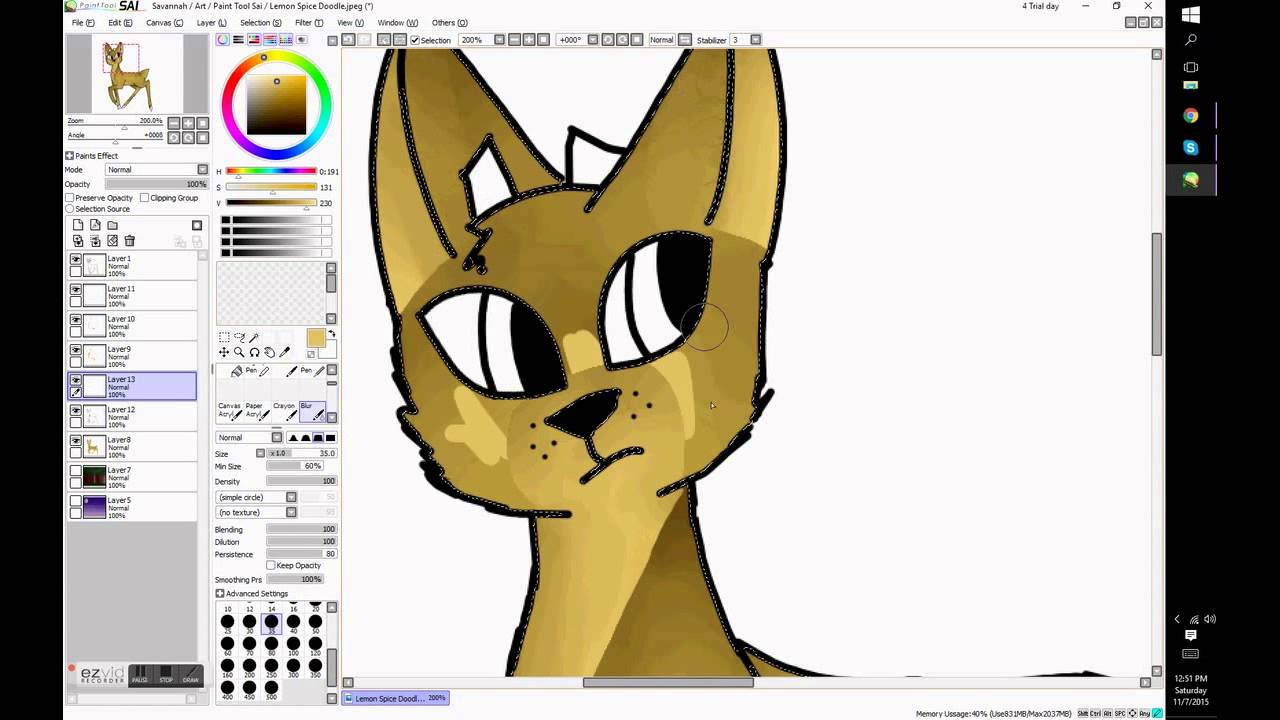Create a new layer folder
This screenshot has width=1280, height=720.
tap(112, 225)
